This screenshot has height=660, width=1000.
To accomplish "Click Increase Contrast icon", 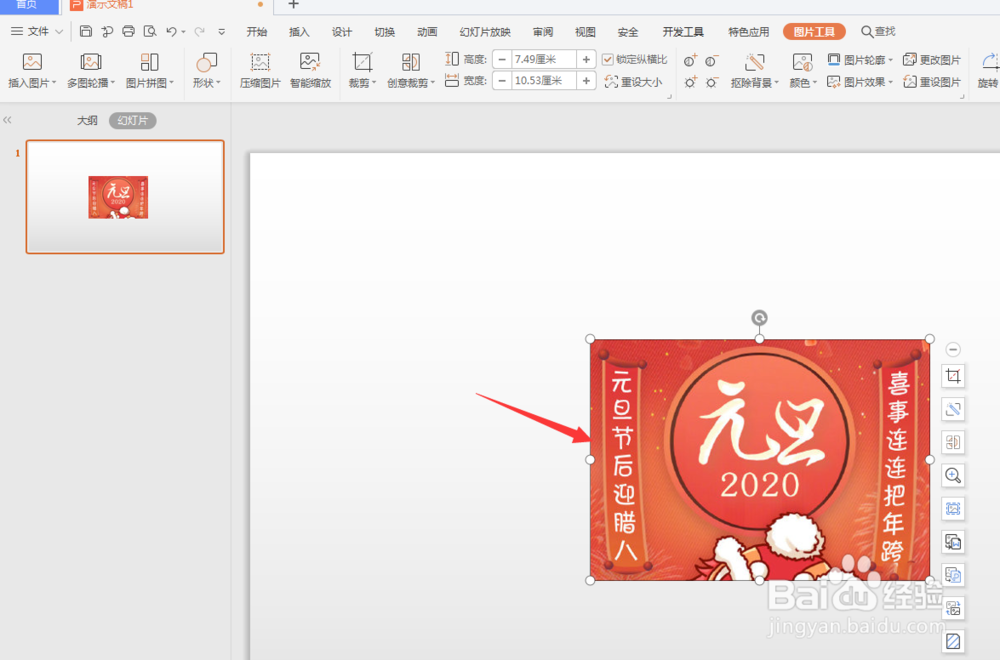I will tap(690, 61).
